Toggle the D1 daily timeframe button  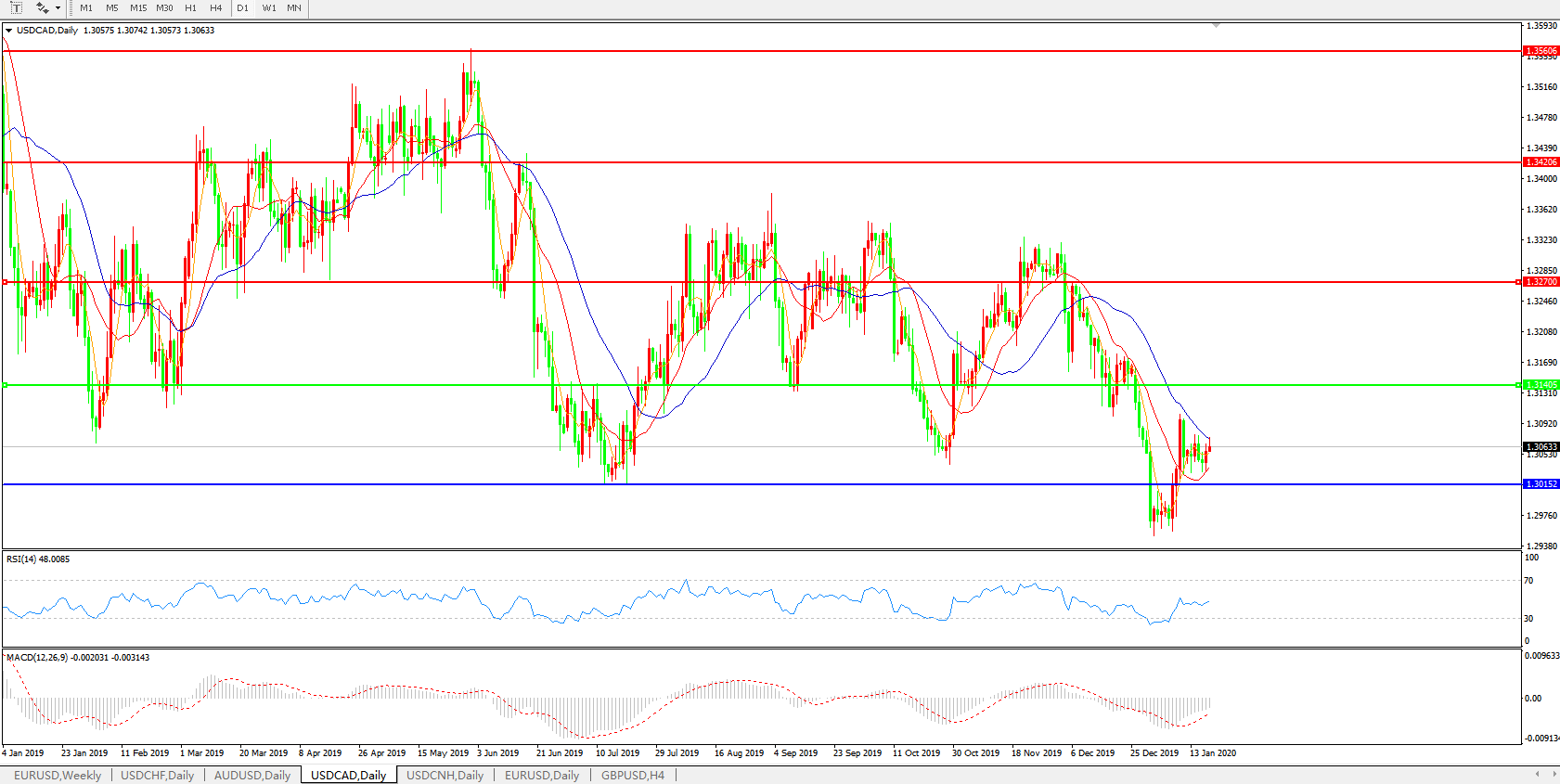click(x=242, y=8)
